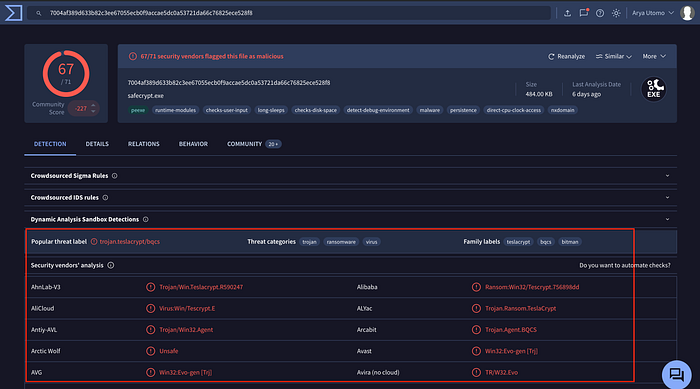
Task: Click the virus threat category chip
Action: (371, 242)
